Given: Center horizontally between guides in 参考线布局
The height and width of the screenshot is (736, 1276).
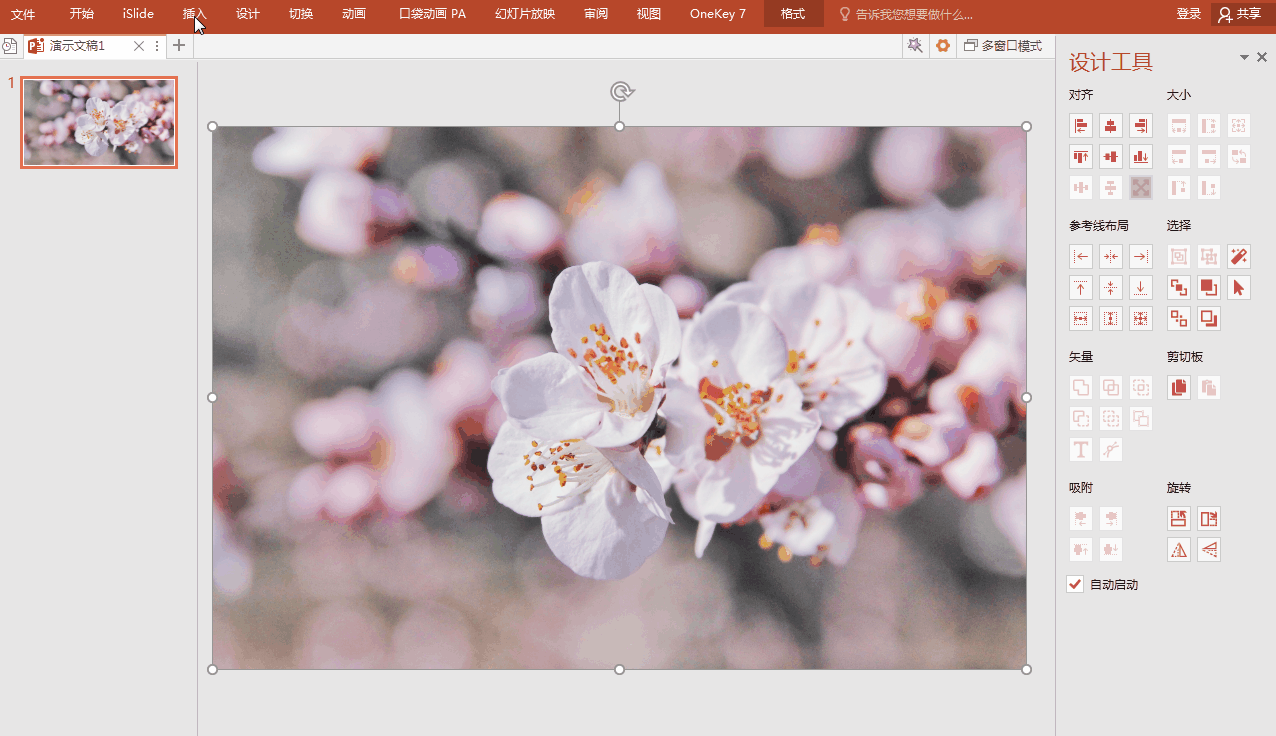Looking at the screenshot, I should pyautogui.click(x=1111, y=257).
